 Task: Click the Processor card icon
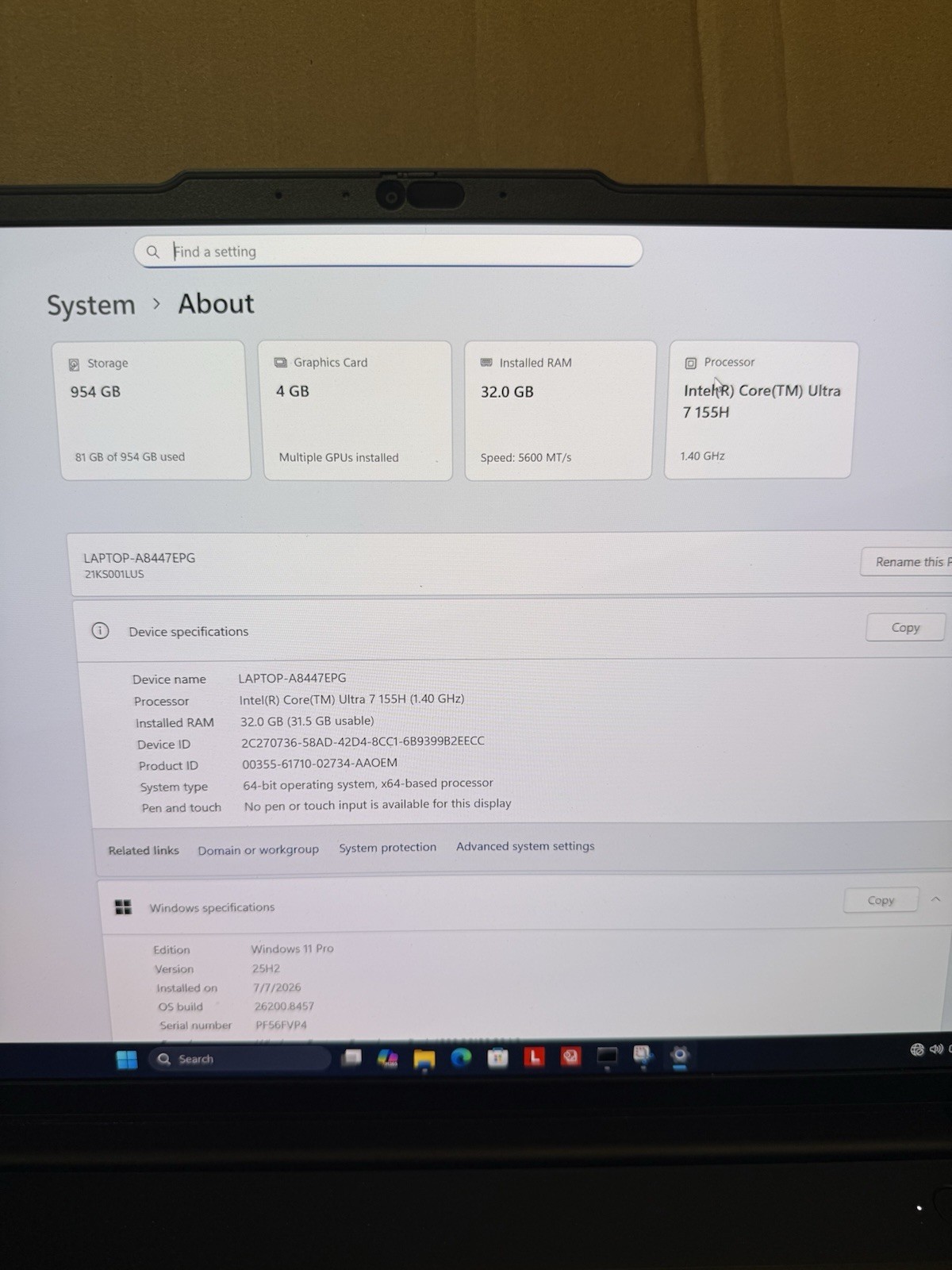(690, 363)
